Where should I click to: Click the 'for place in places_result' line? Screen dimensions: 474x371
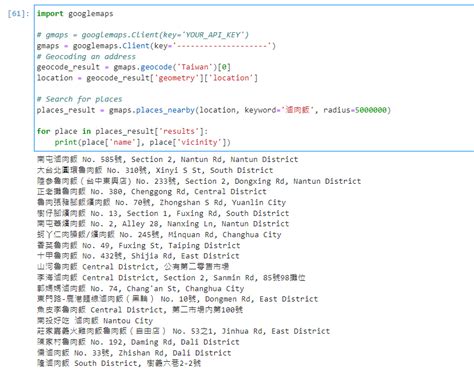click(122, 131)
